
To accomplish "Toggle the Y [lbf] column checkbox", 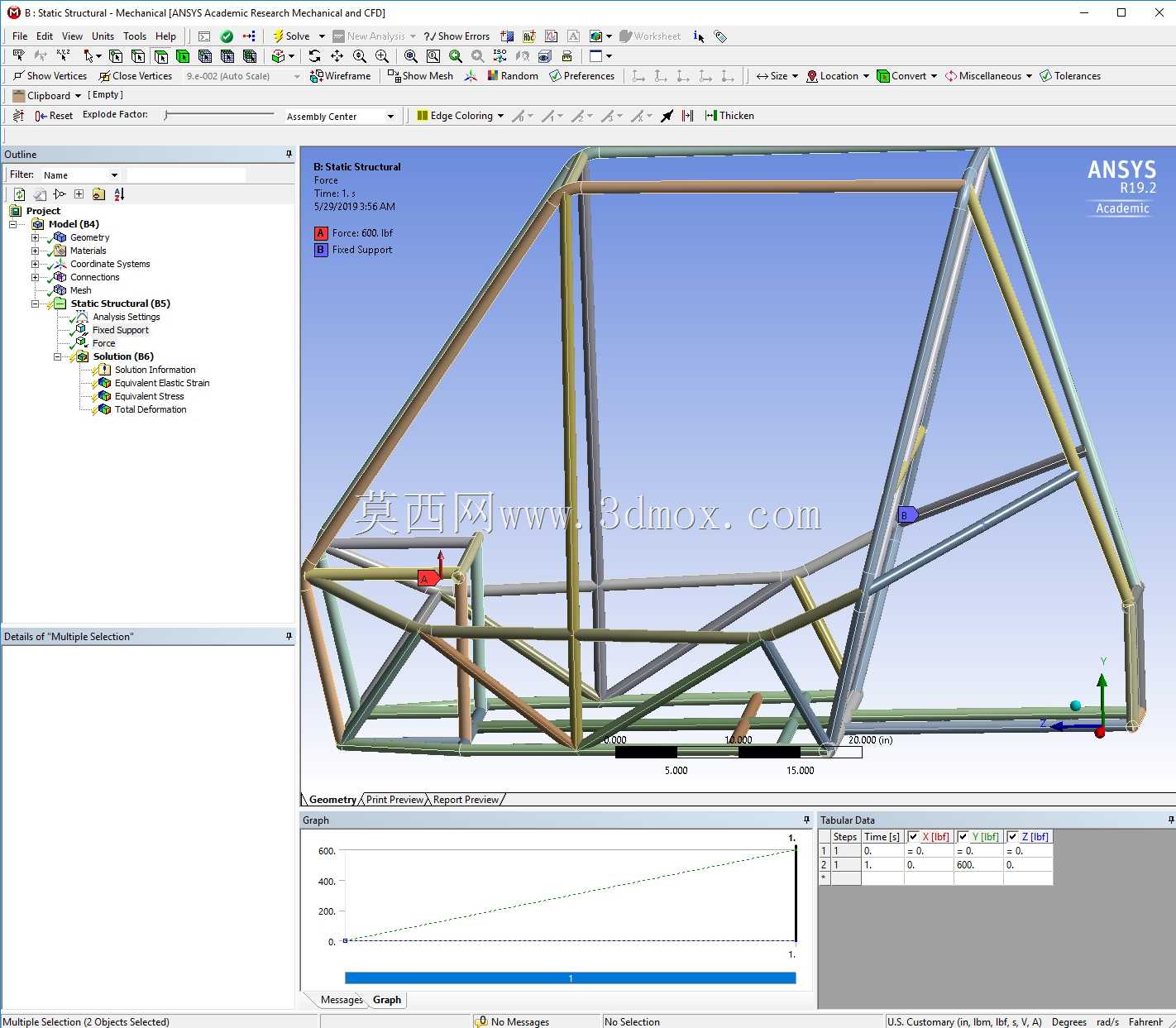I will point(963,837).
